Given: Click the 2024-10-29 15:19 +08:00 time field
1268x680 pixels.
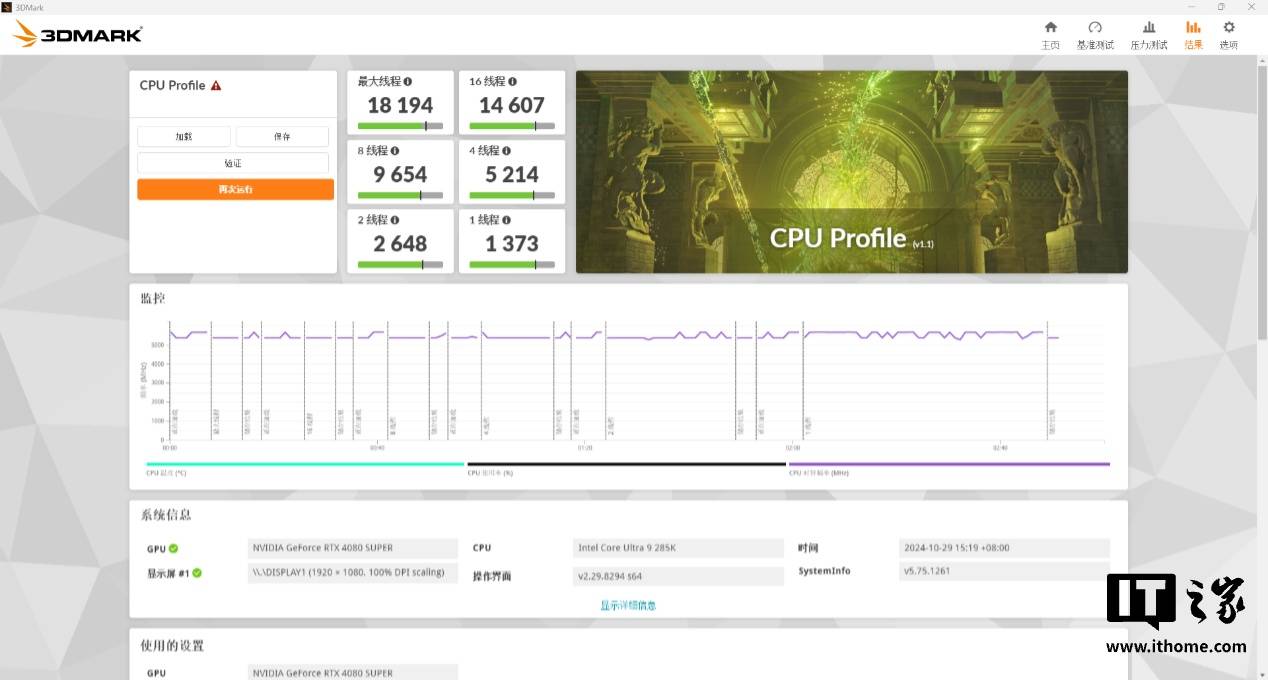Looking at the screenshot, I should coord(1004,548).
